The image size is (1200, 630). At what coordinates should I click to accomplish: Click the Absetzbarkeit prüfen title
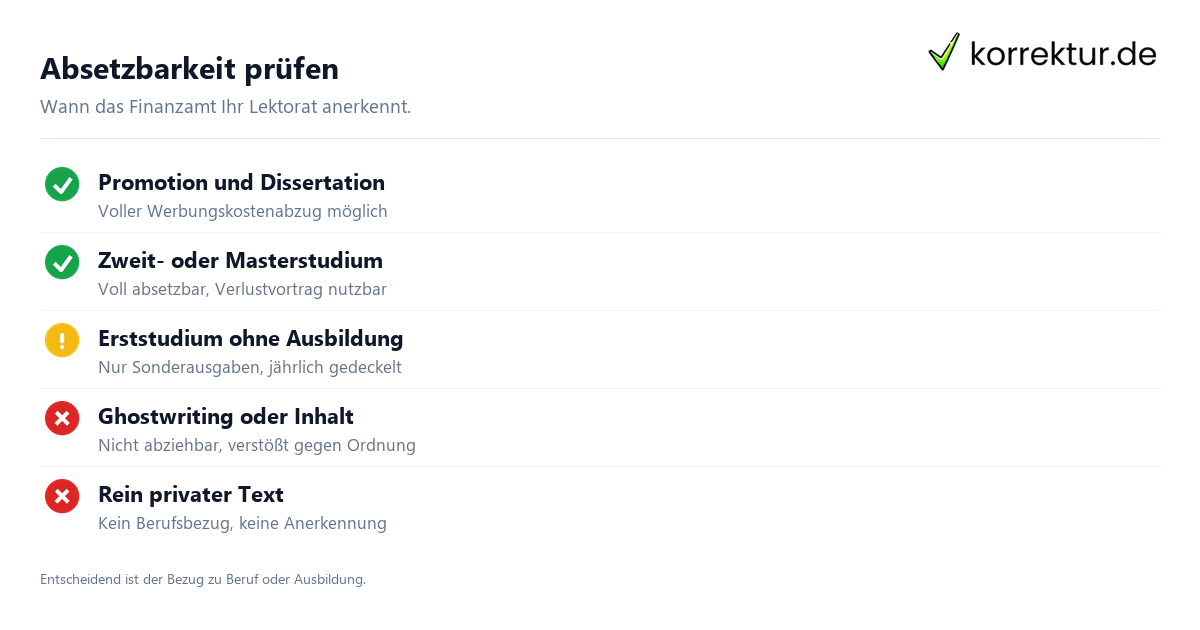pyautogui.click(x=189, y=69)
